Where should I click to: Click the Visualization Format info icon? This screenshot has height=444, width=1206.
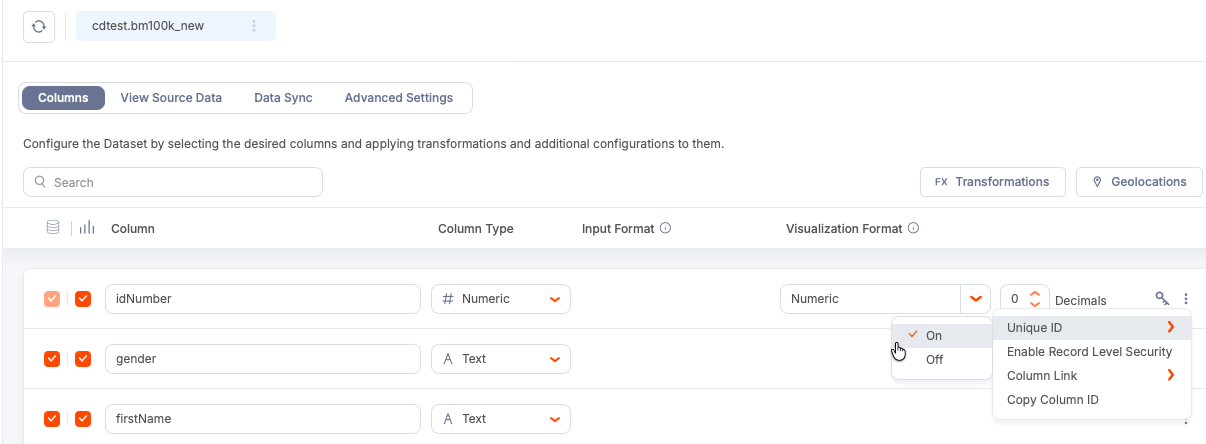913,228
